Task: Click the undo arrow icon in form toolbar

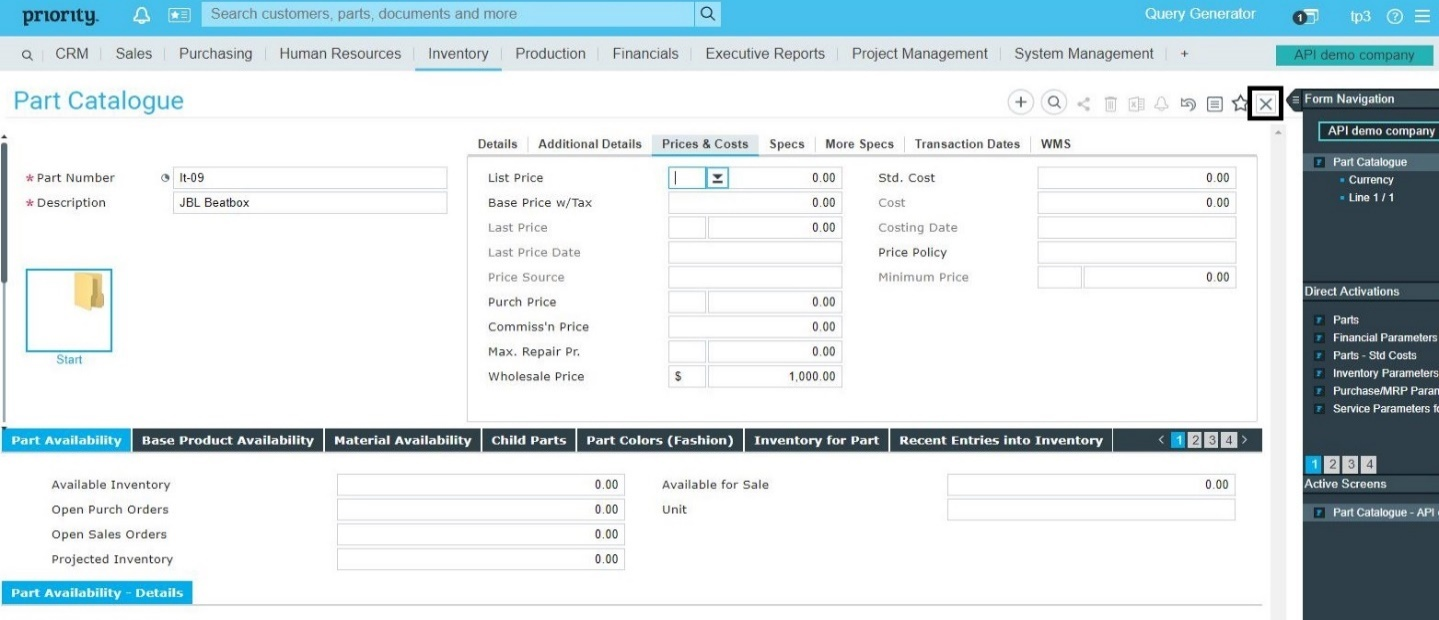Action: point(1188,103)
